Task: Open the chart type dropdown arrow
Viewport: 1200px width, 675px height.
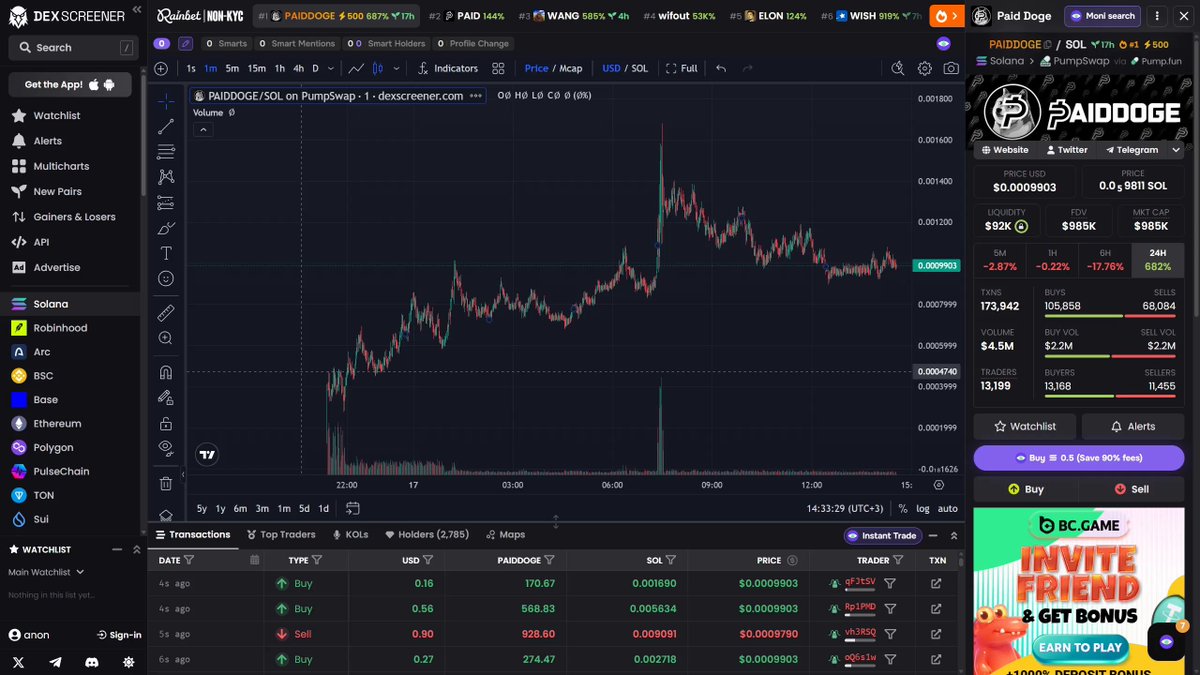Action: coord(397,68)
